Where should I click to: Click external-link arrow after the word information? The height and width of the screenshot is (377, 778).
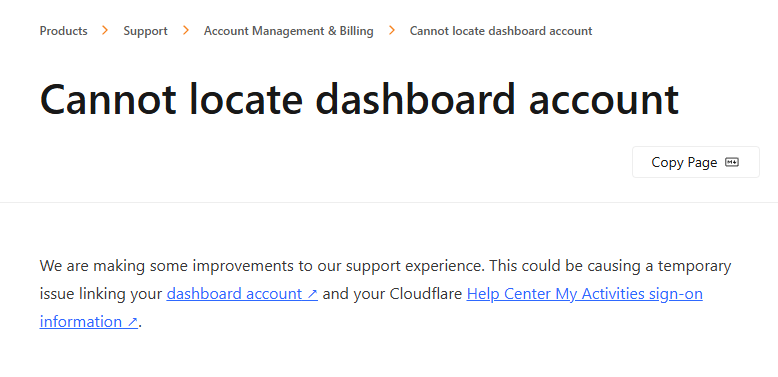point(132,322)
